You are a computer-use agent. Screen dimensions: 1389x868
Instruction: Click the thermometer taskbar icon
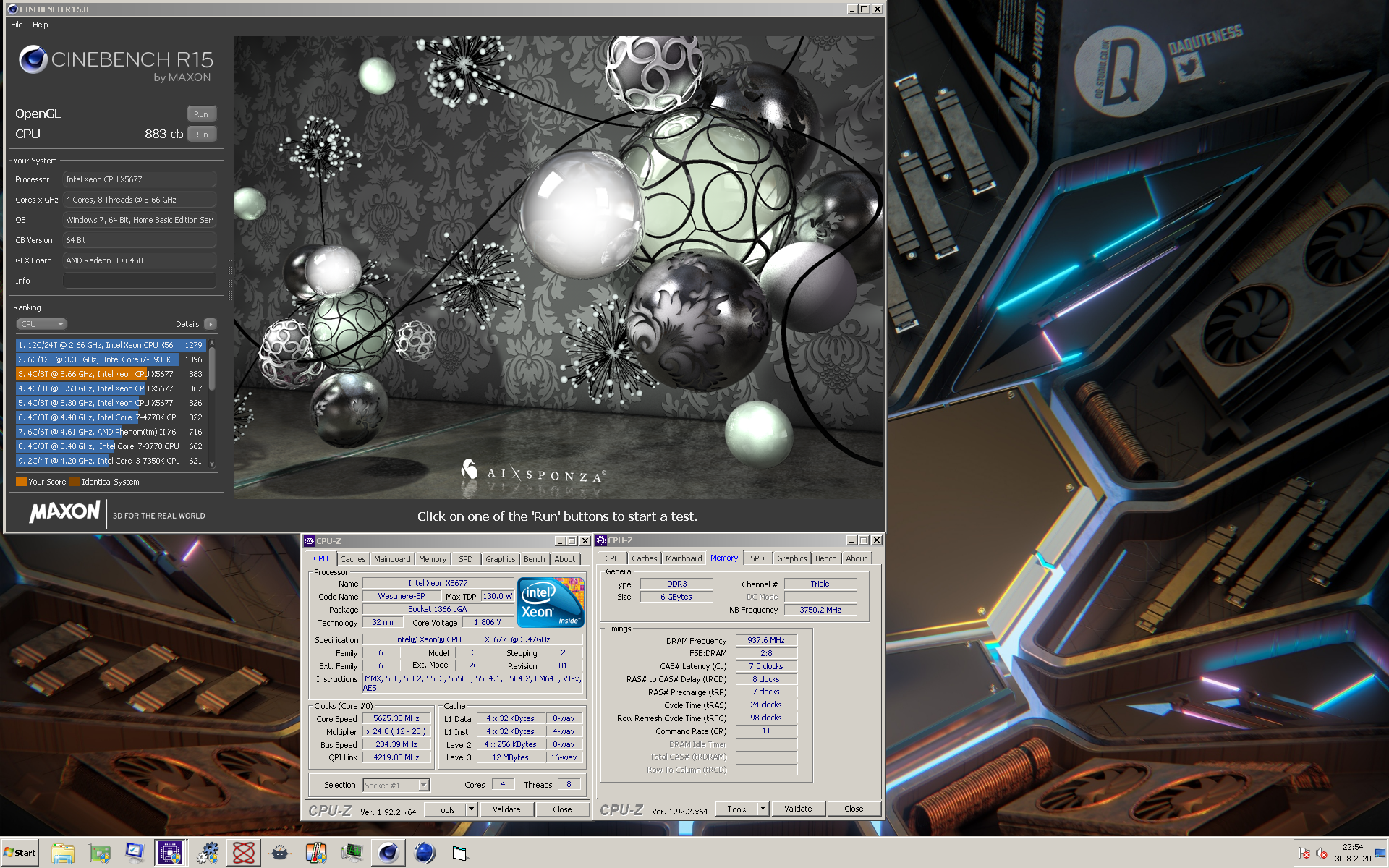click(x=316, y=854)
